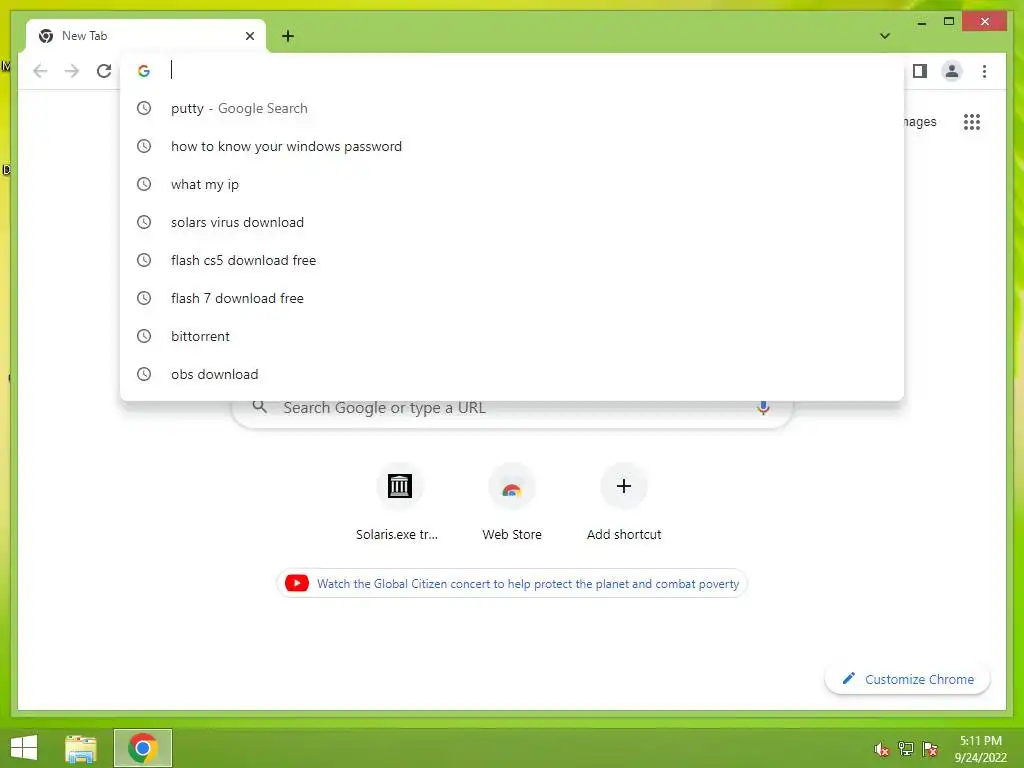Click the Action Center flag icon
Viewport: 1024px width, 768px height.
pos(929,749)
